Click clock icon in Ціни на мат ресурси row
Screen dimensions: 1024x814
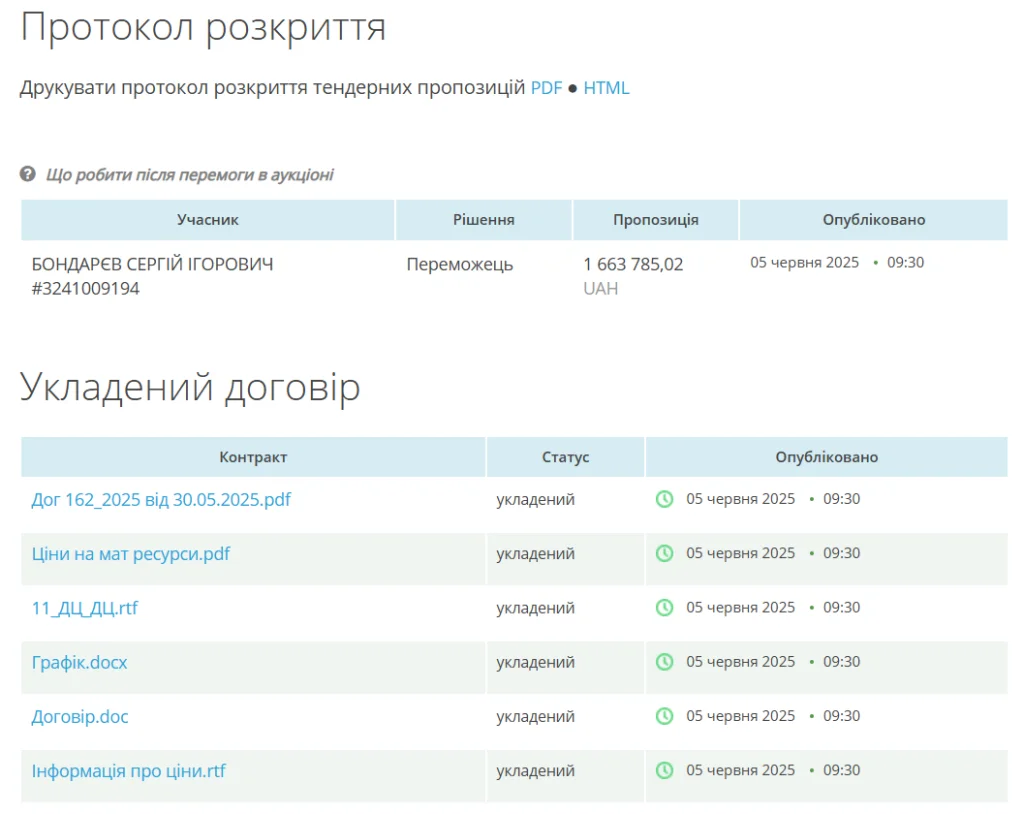point(664,553)
